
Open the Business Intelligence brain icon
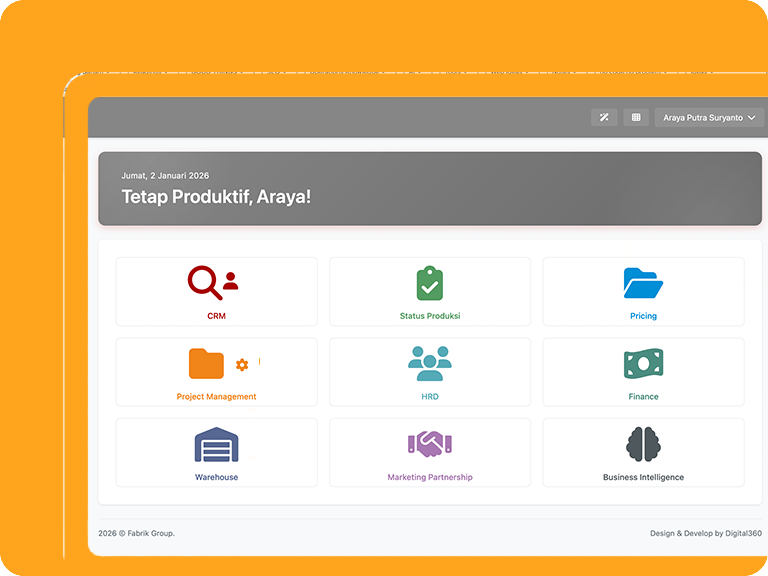tap(643, 444)
